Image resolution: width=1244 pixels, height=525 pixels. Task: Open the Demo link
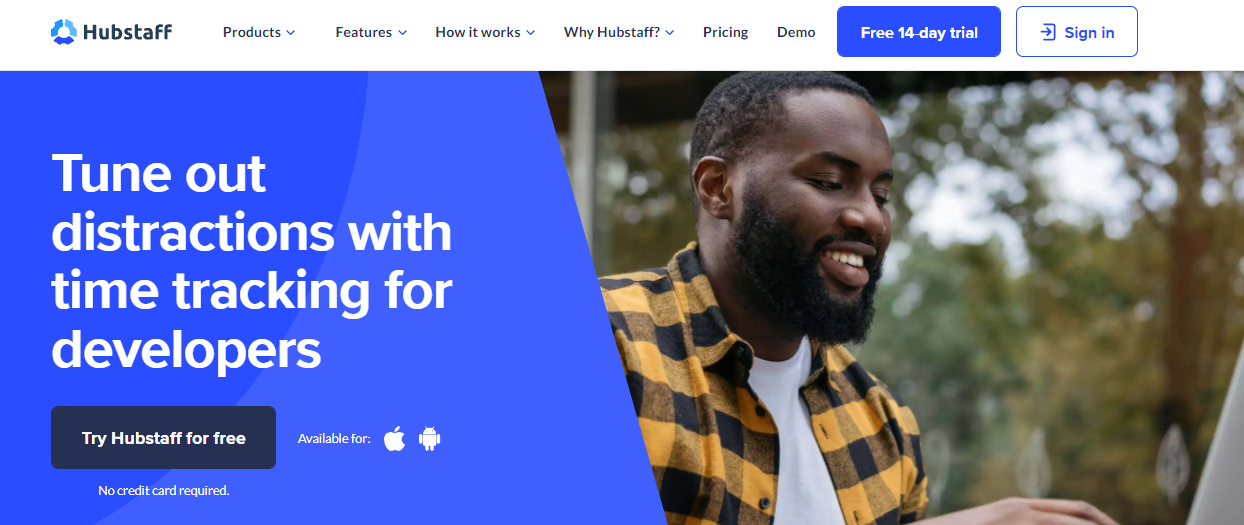click(796, 32)
